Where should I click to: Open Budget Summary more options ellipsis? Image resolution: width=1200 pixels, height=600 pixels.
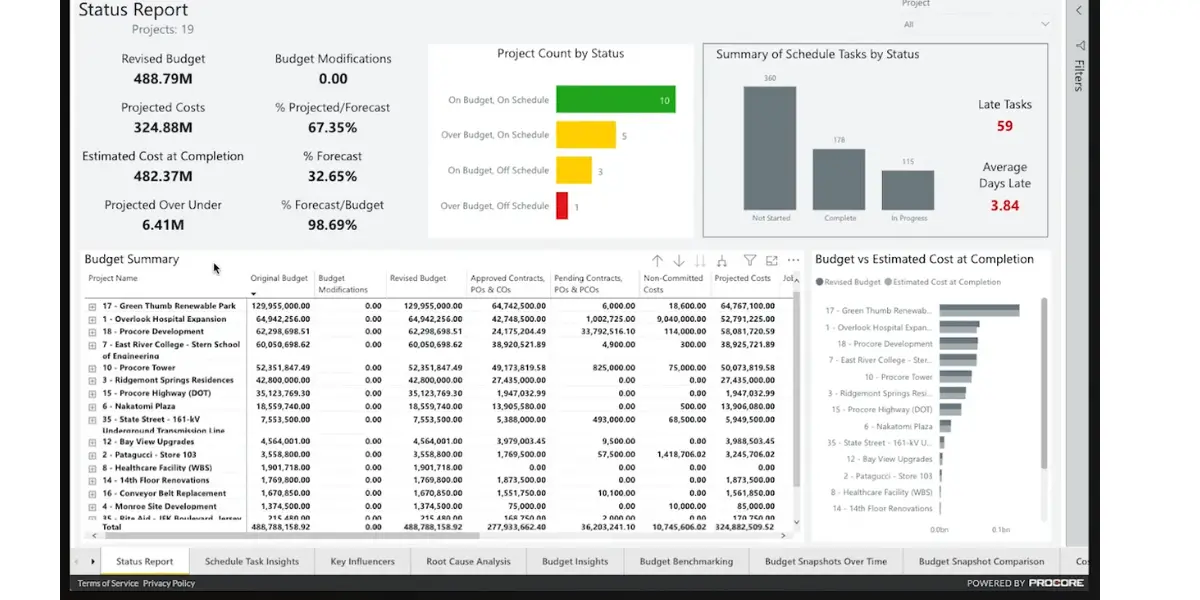[794, 260]
